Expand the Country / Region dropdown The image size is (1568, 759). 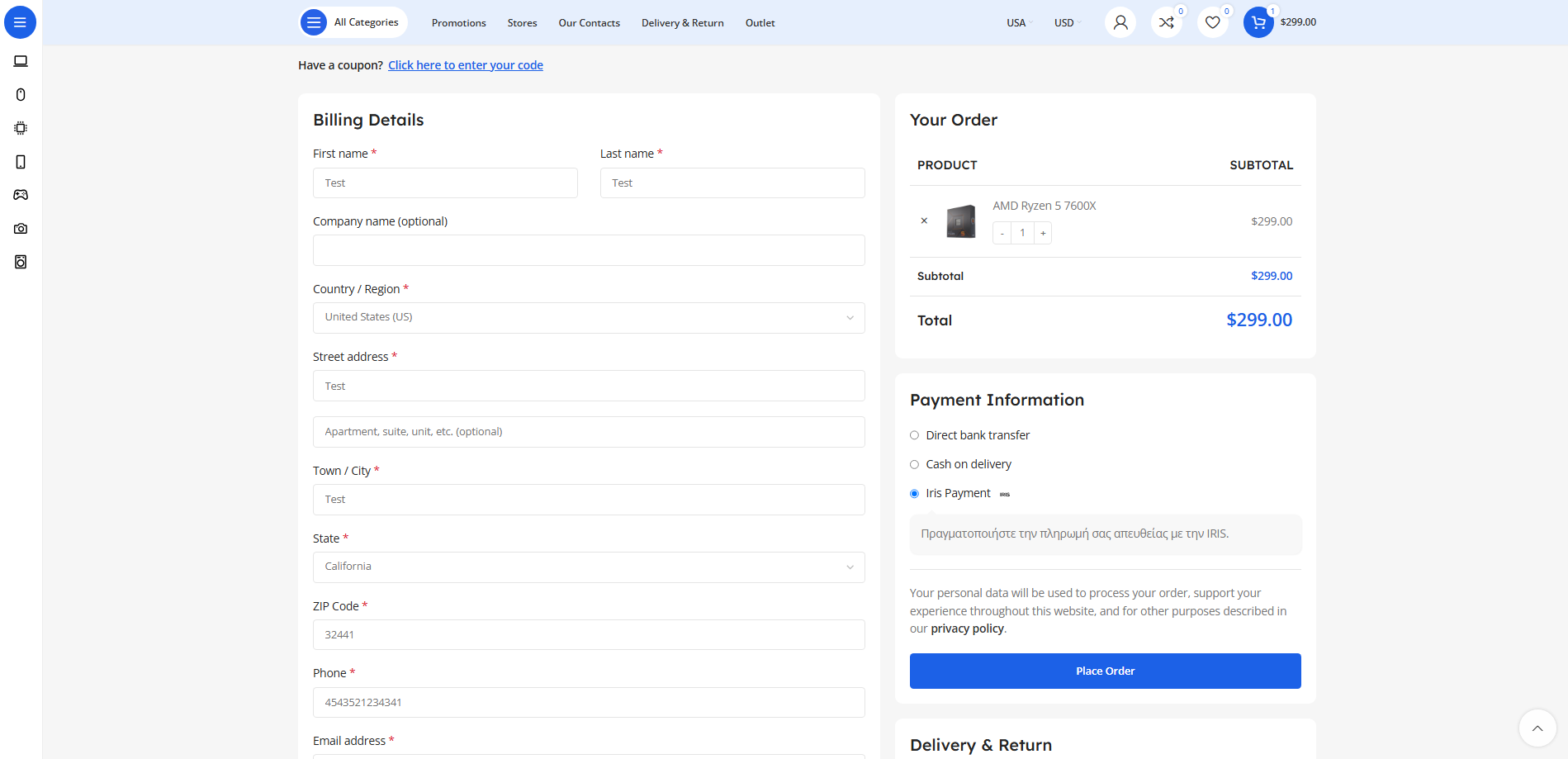click(588, 318)
